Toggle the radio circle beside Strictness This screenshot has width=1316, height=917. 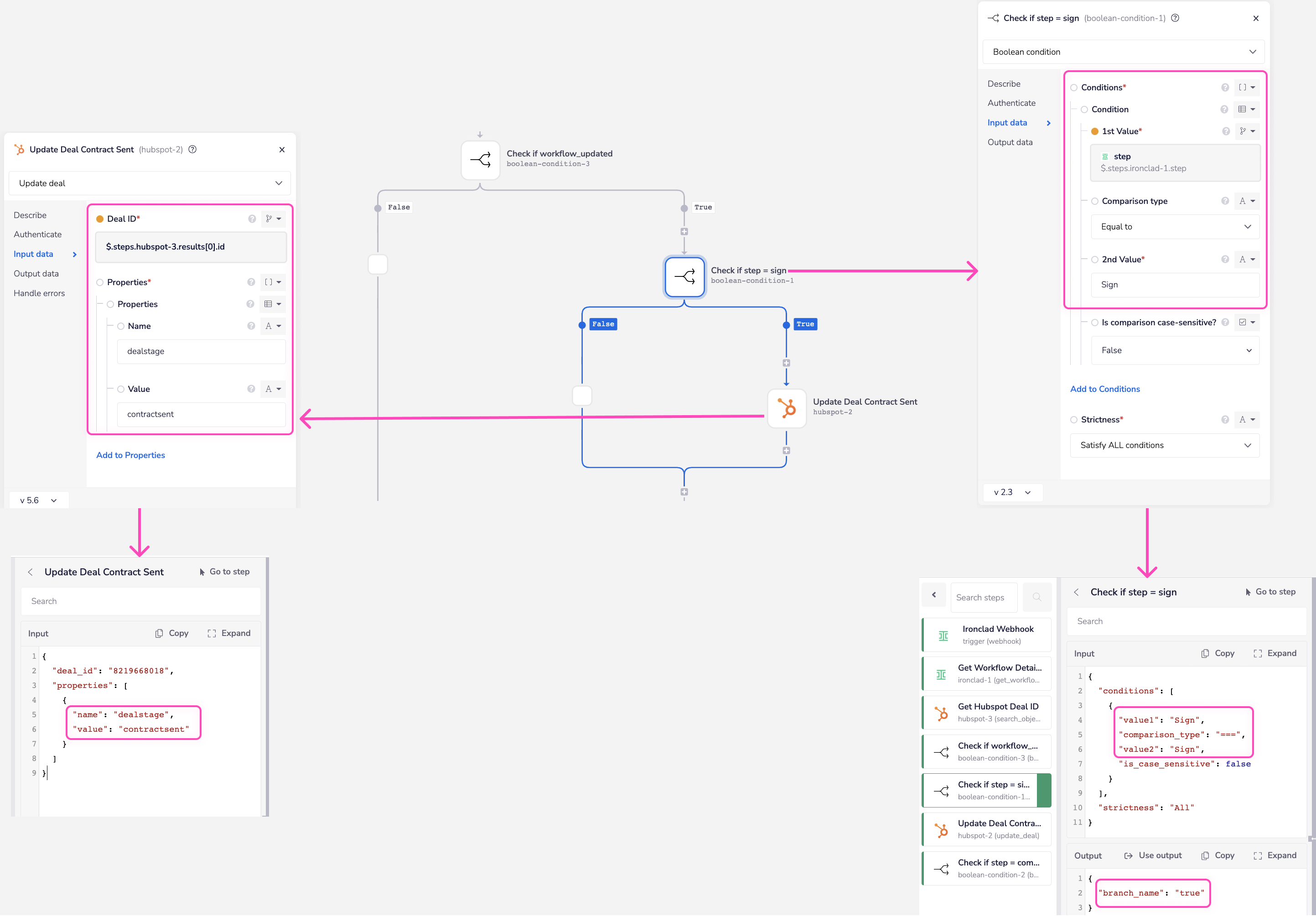pos(1073,420)
